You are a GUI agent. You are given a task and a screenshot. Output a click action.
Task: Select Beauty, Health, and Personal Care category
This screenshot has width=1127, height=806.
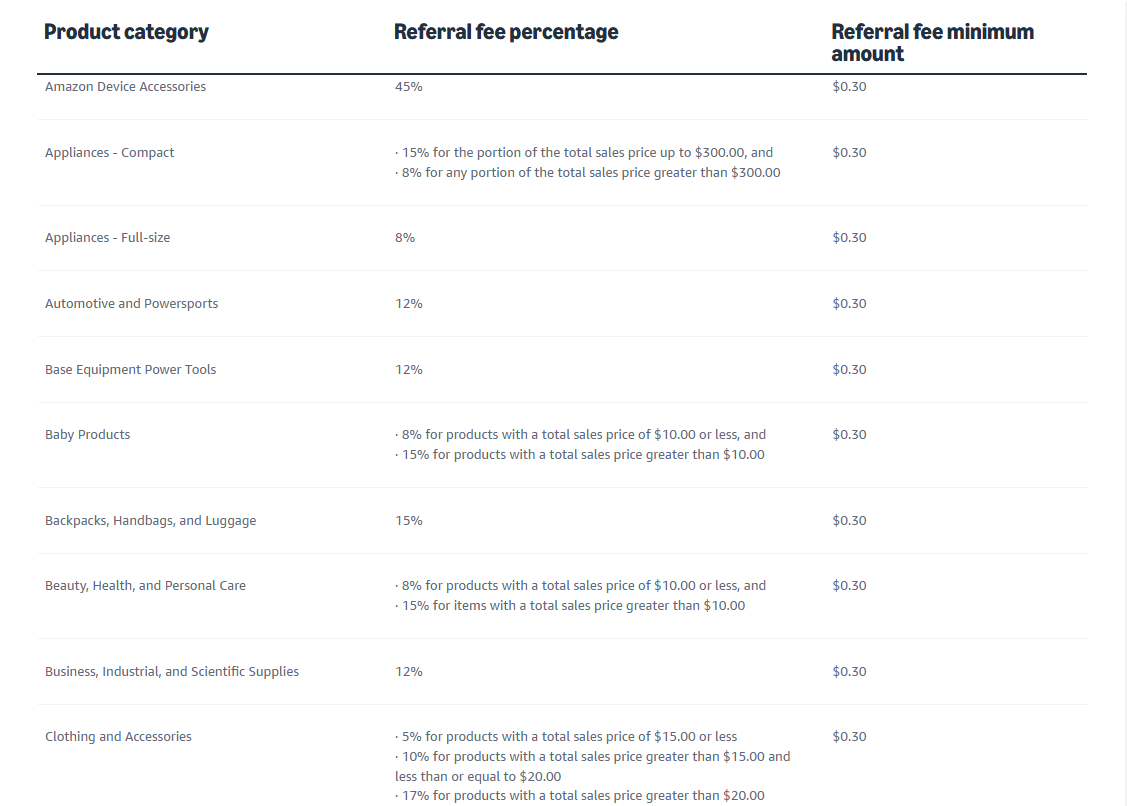click(x=145, y=585)
